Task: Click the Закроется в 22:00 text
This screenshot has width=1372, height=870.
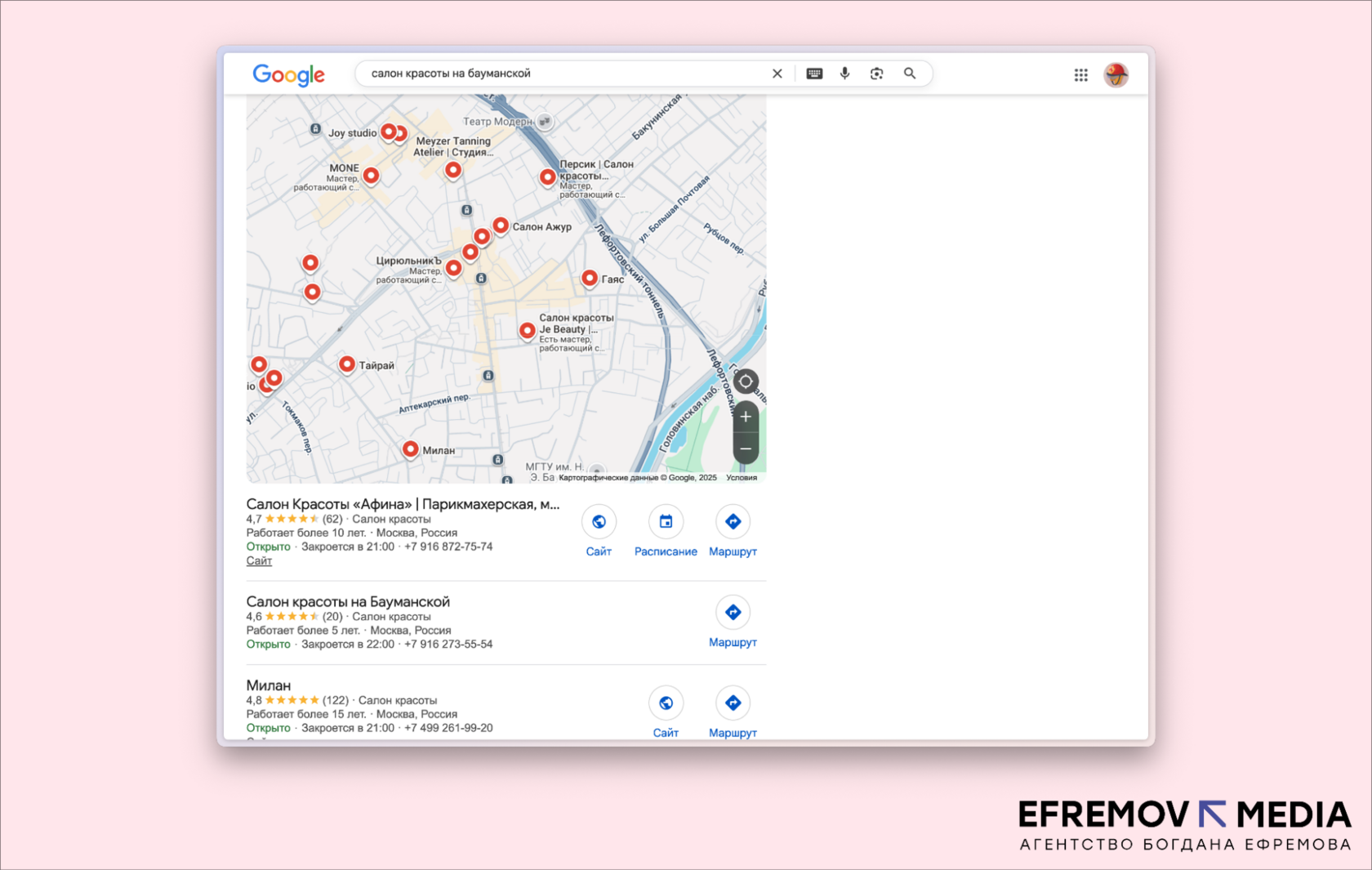Action: (348, 645)
